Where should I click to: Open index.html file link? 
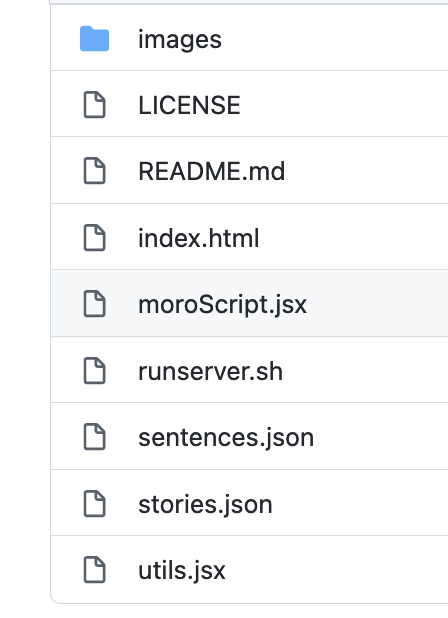199,238
